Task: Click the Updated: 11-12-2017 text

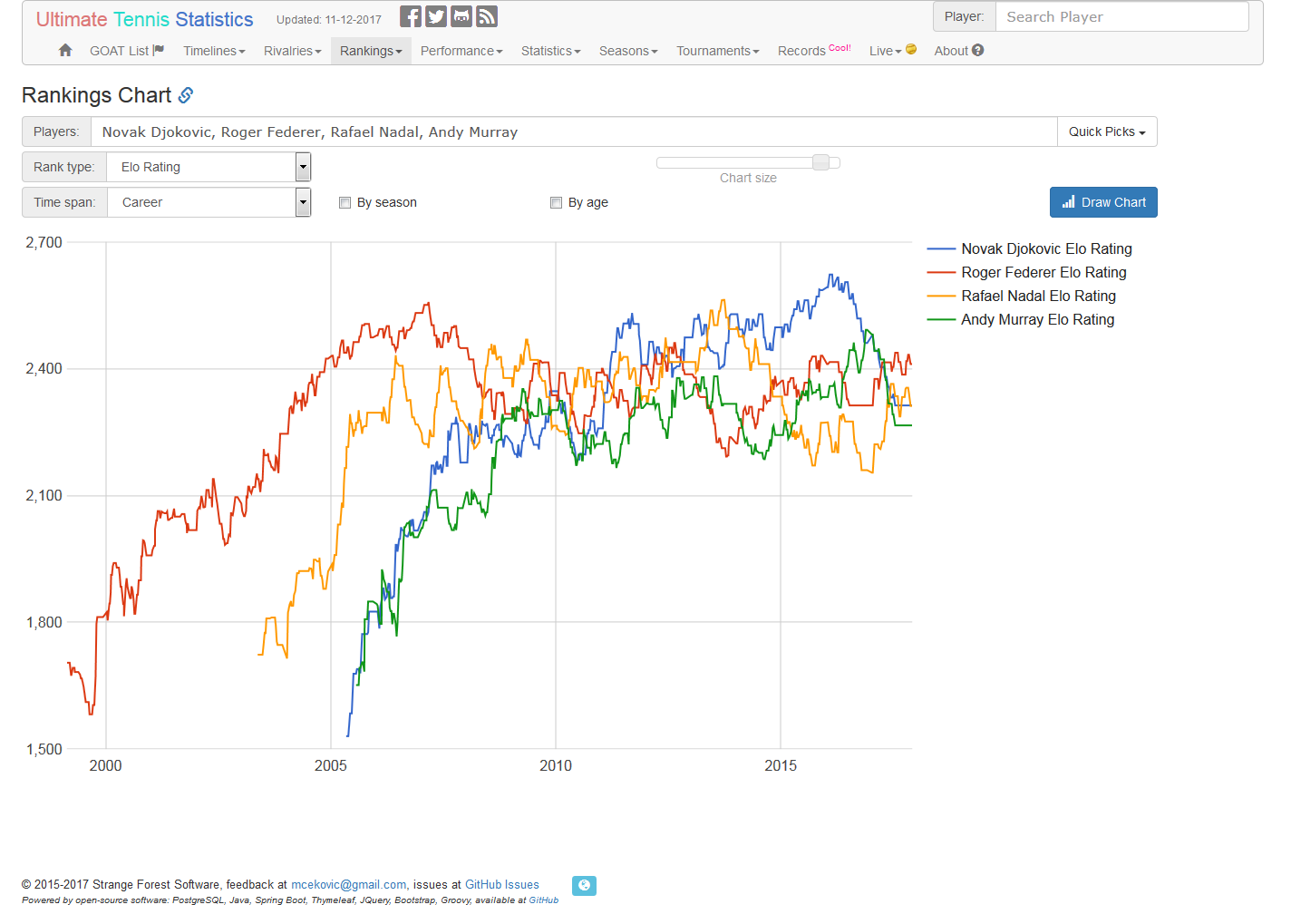Action: (x=329, y=19)
